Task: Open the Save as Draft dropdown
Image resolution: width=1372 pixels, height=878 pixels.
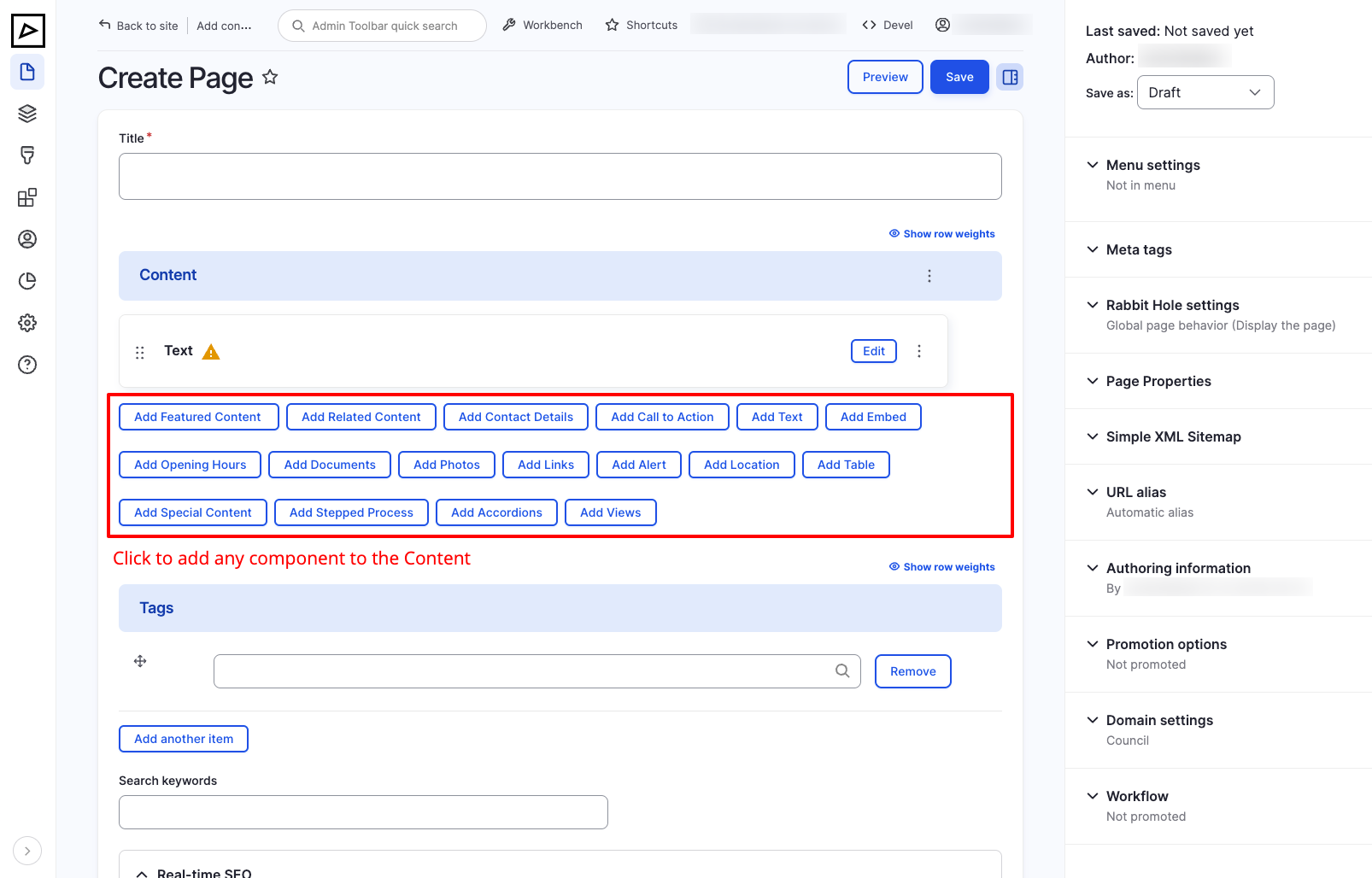Action: (1205, 92)
